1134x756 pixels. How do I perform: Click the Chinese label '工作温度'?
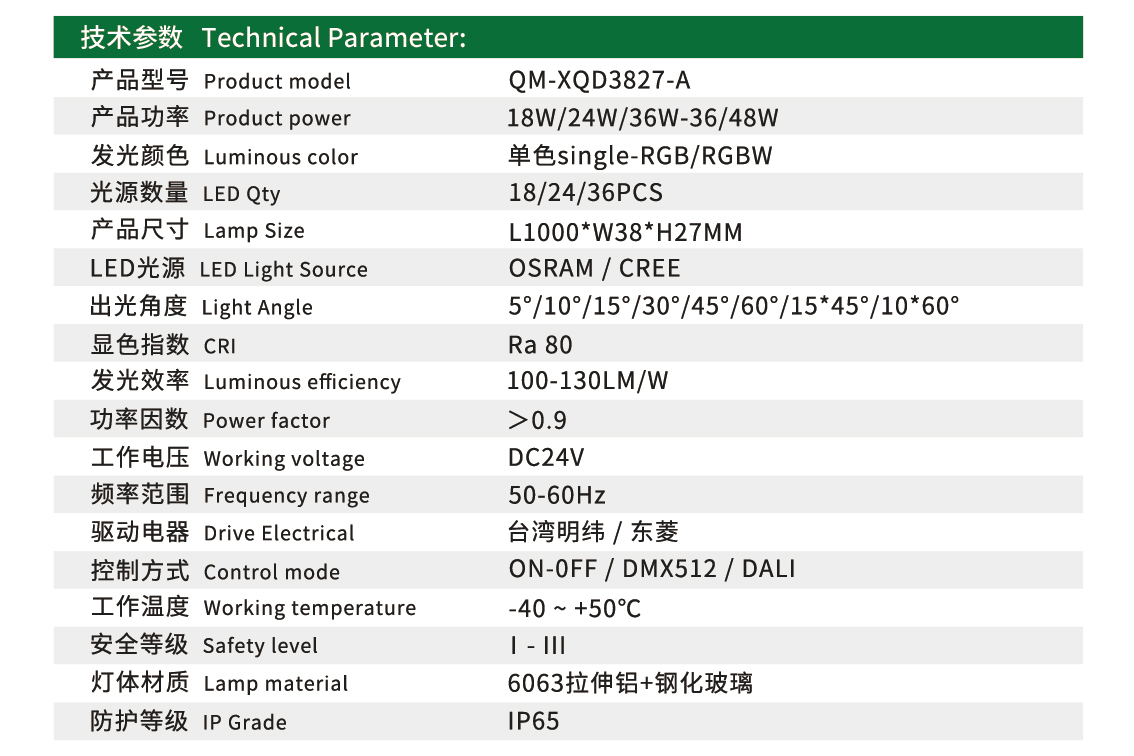point(140,606)
